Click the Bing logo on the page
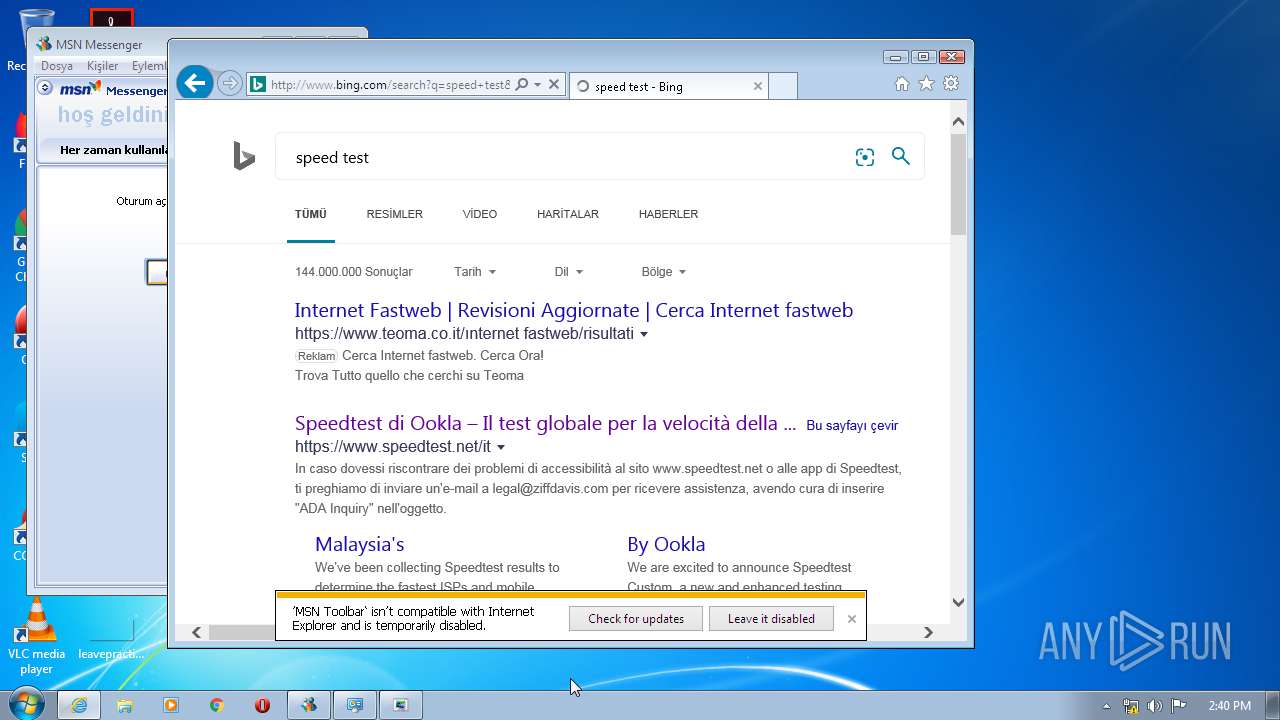1280x720 pixels. pyautogui.click(x=244, y=156)
